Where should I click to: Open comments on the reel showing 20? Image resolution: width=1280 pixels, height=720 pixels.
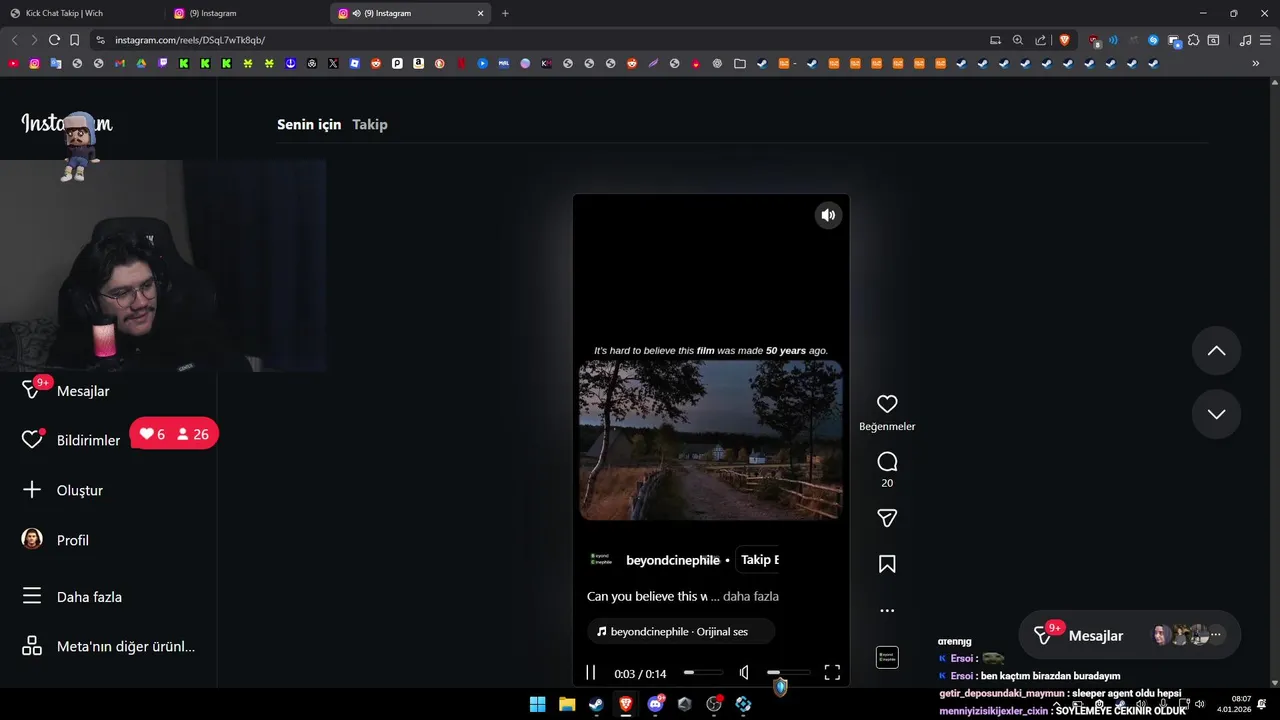pyautogui.click(x=887, y=462)
